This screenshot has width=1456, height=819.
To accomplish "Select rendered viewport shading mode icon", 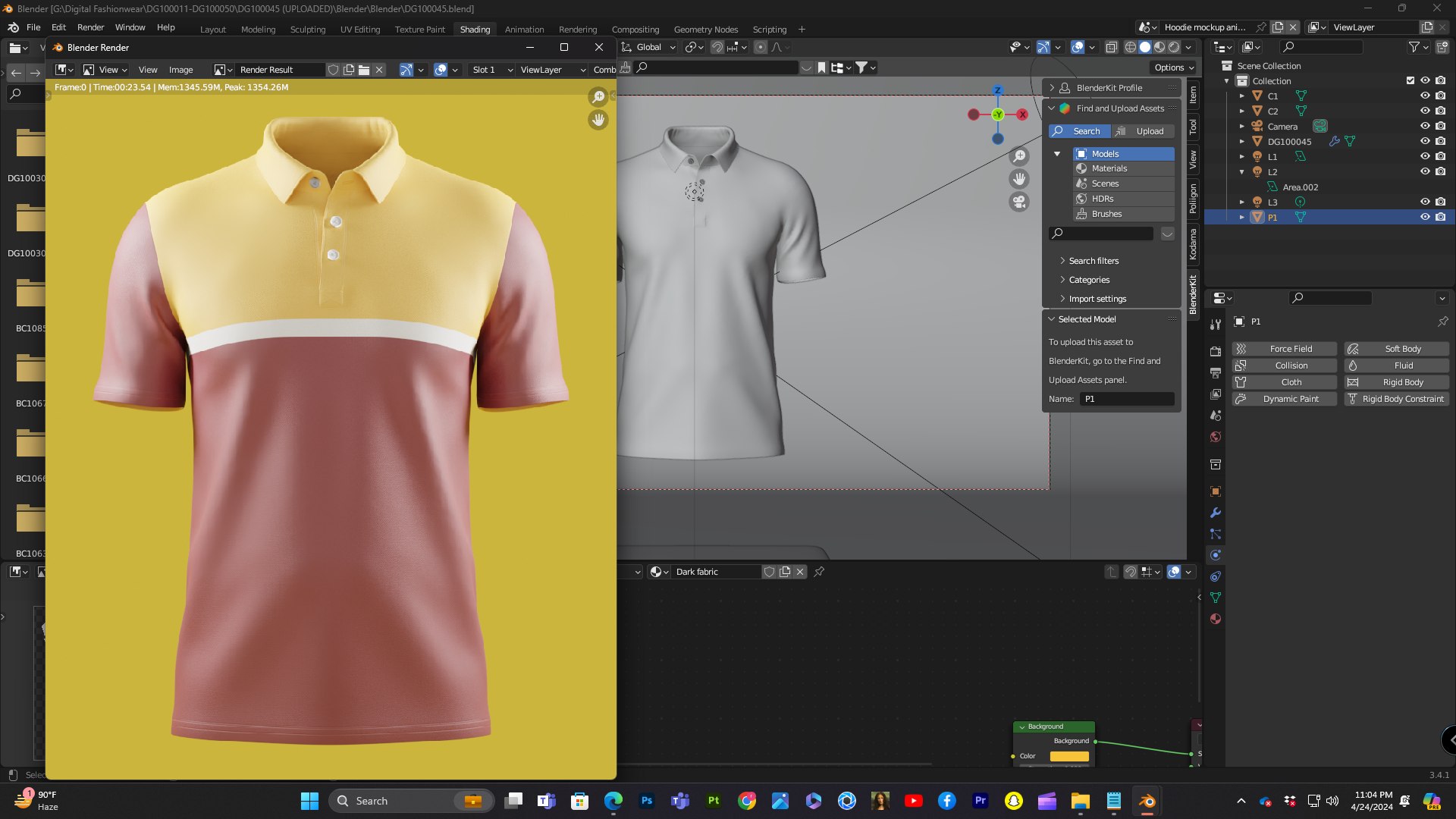I will 1174,47.
